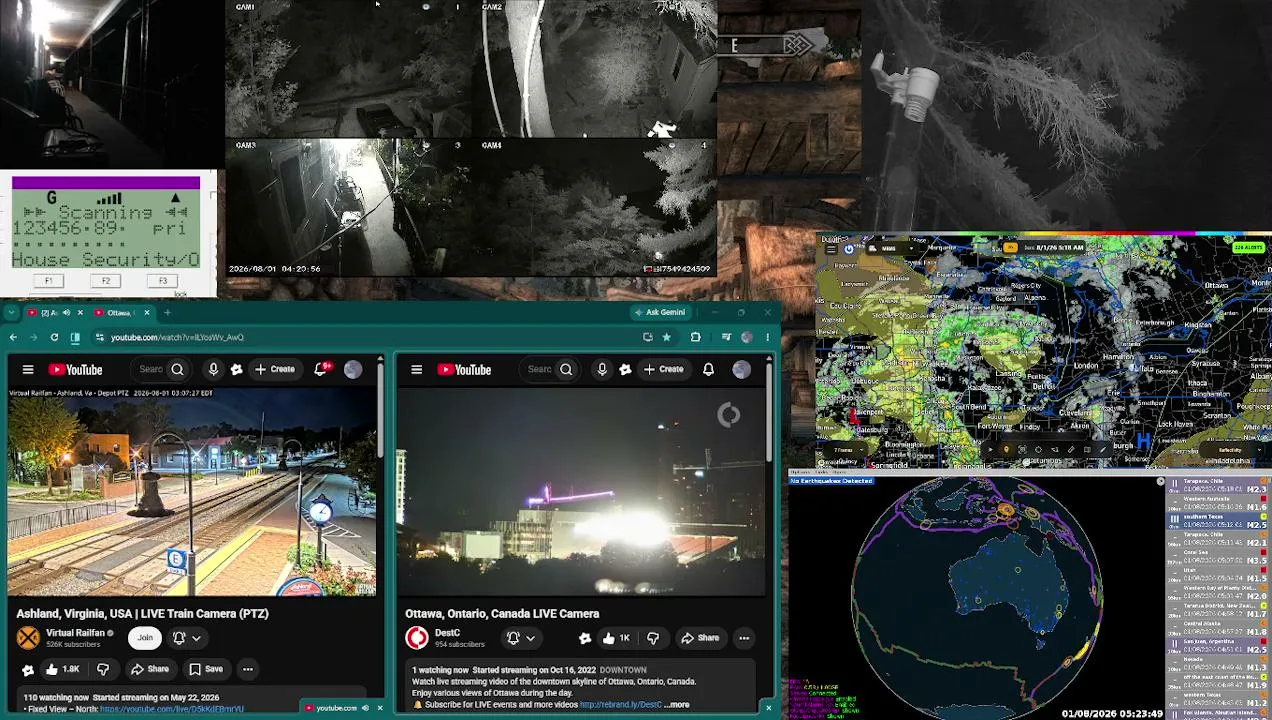The height and width of the screenshot is (720, 1272).
Task: Dislike the Ashland train camera video
Action: [x=103, y=669]
